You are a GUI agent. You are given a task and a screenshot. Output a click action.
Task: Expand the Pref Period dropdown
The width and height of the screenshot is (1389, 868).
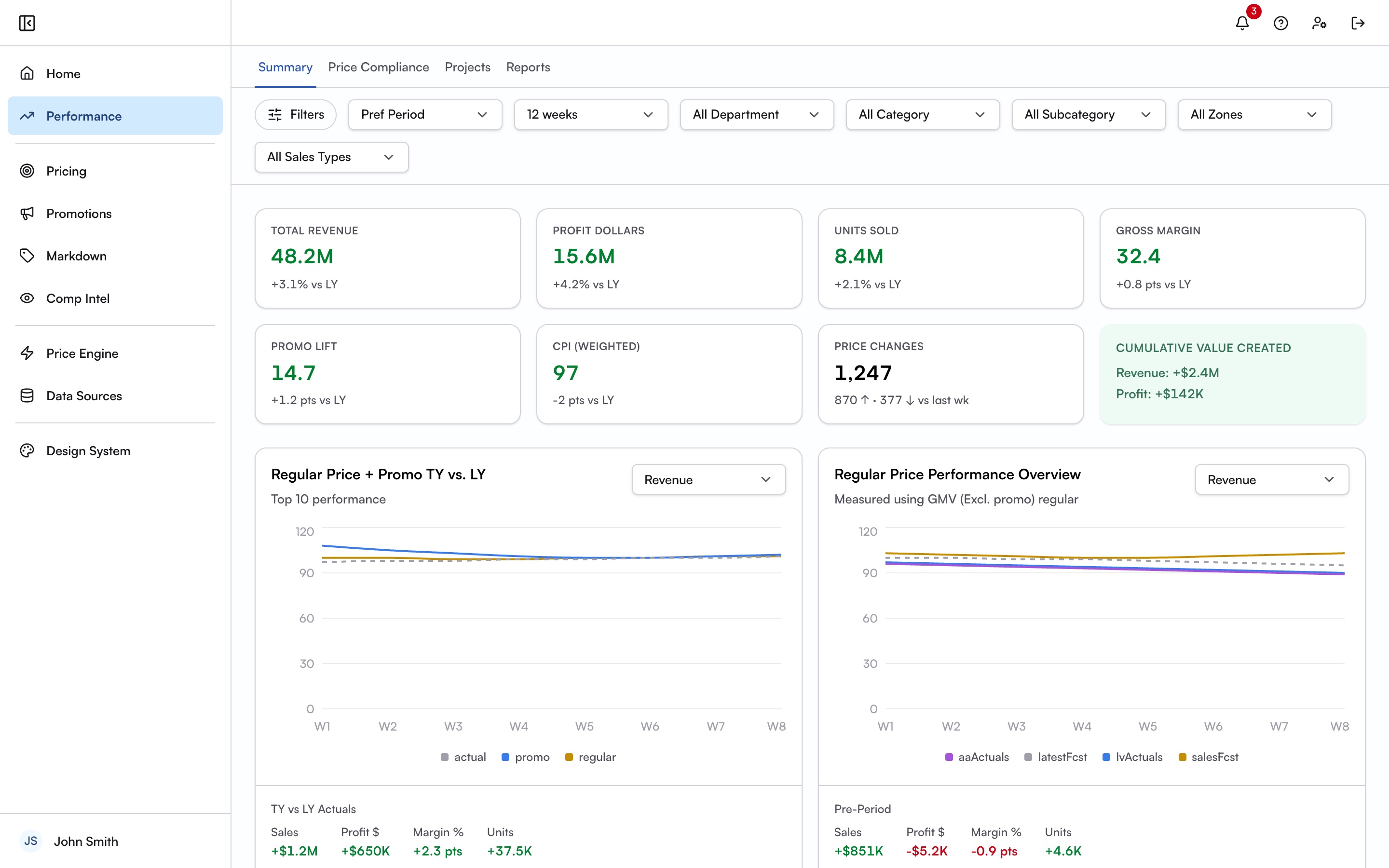pos(425,115)
